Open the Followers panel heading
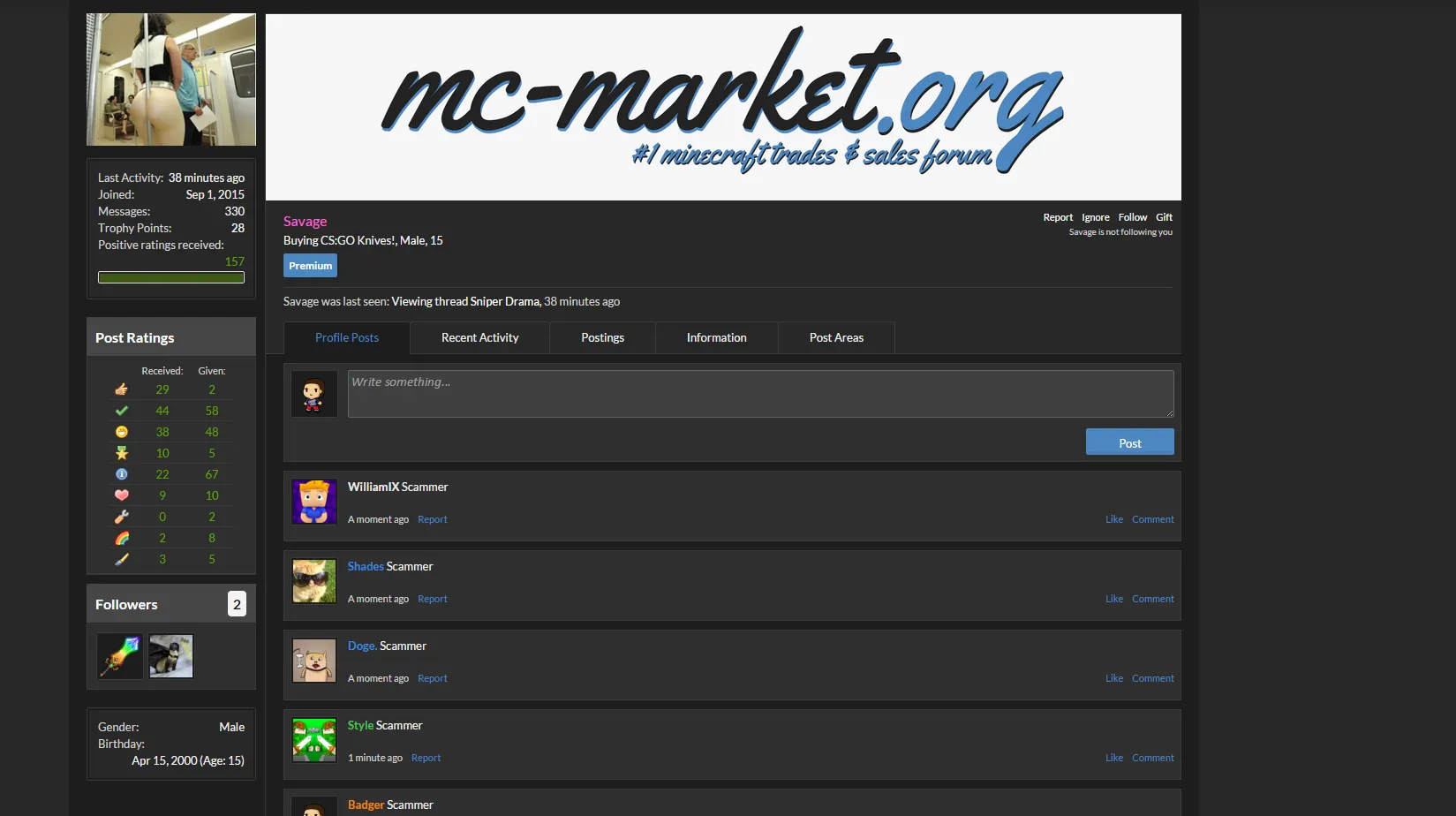The height and width of the screenshot is (816, 1456). pos(126,605)
